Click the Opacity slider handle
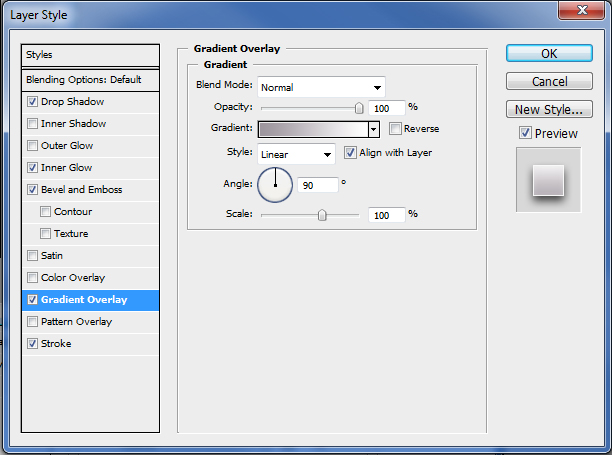 pyautogui.click(x=359, y=108)
